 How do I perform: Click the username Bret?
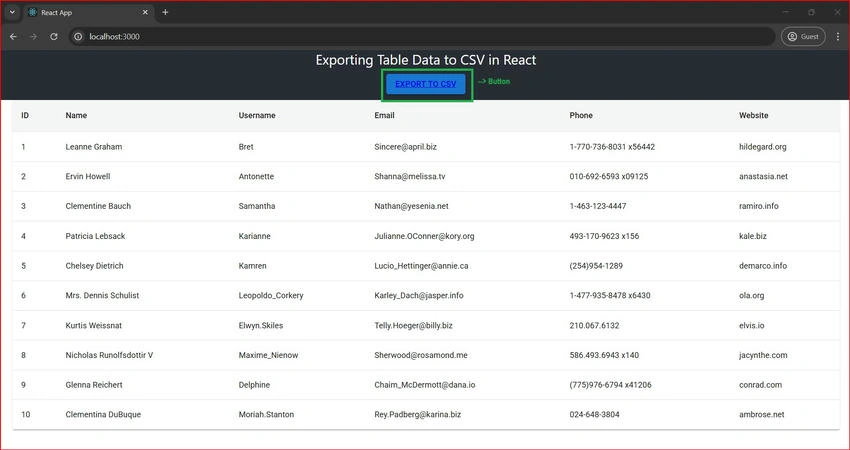point(246,146)
